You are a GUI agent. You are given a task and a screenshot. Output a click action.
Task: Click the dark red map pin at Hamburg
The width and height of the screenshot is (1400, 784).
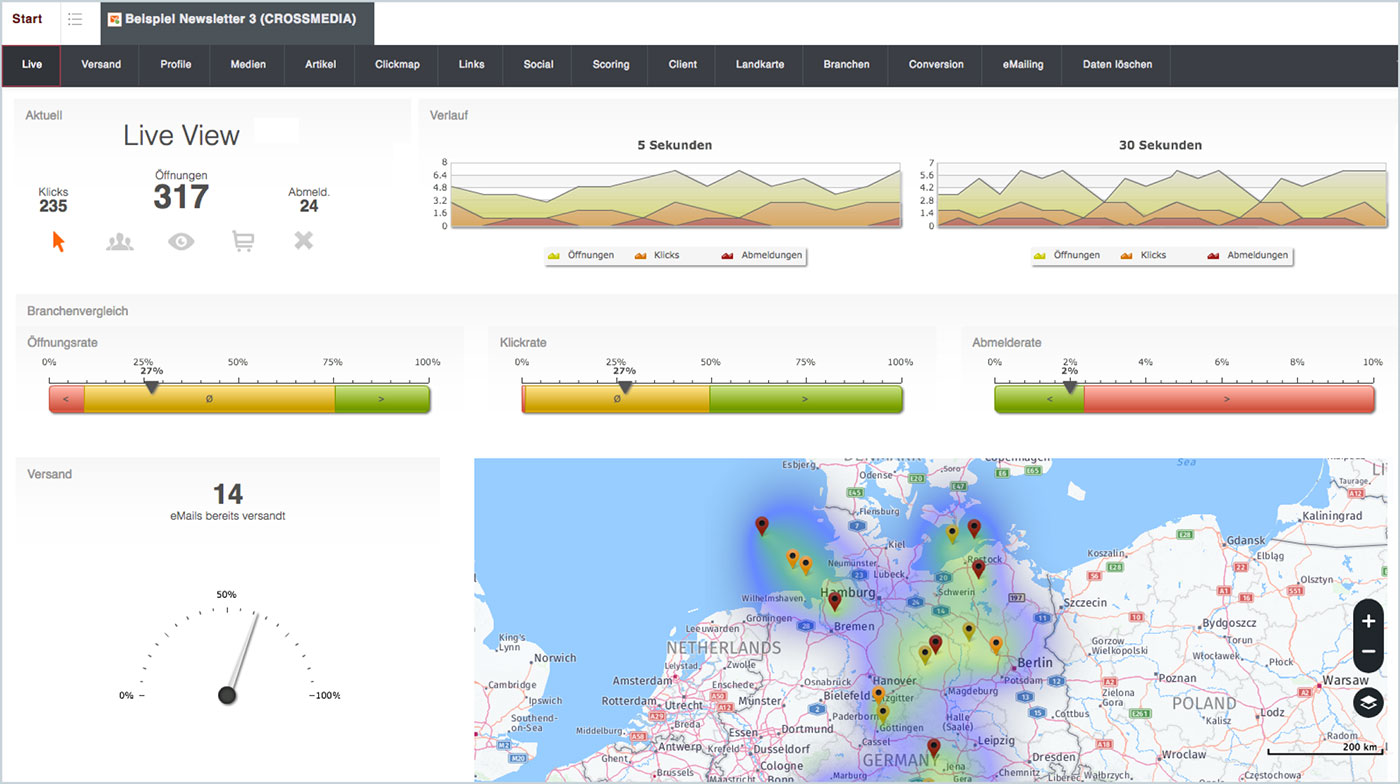[834, 602]
